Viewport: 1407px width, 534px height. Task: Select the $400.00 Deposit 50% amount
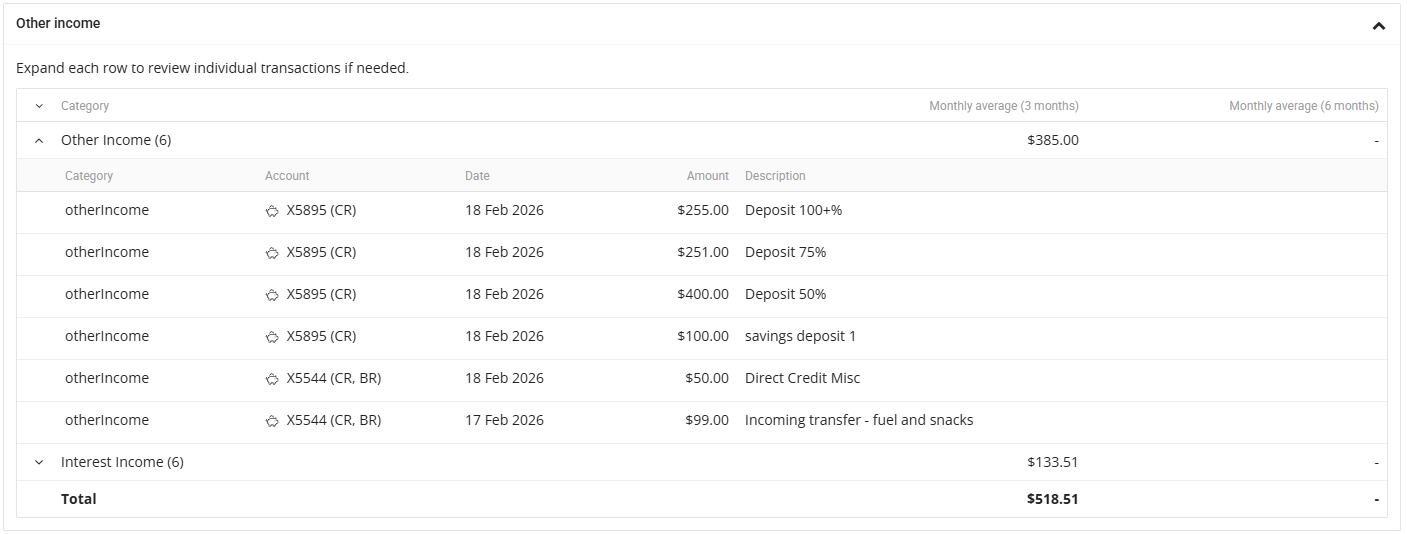702,294
